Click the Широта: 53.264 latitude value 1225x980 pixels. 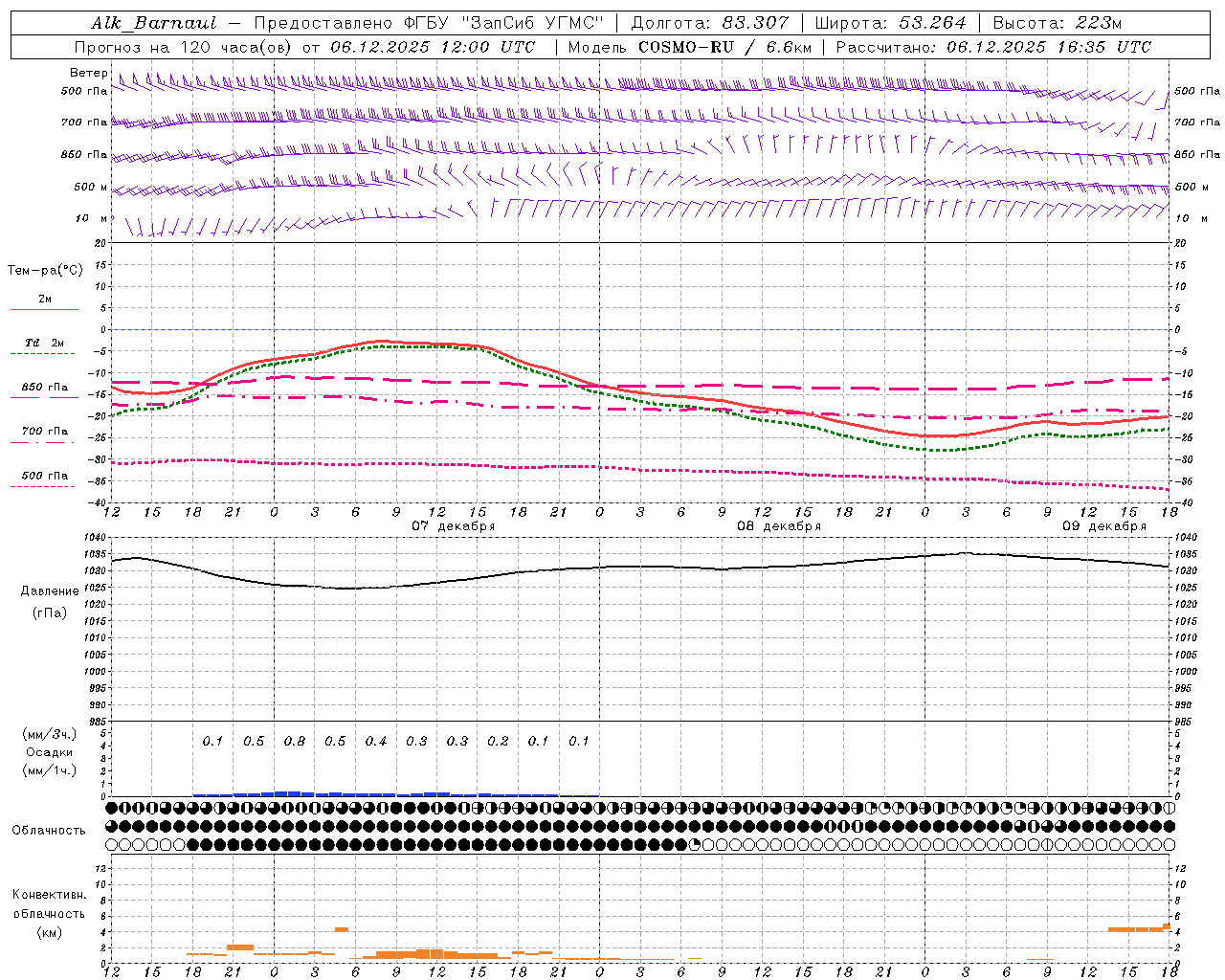pyautogui.click(x=890, y=23)
